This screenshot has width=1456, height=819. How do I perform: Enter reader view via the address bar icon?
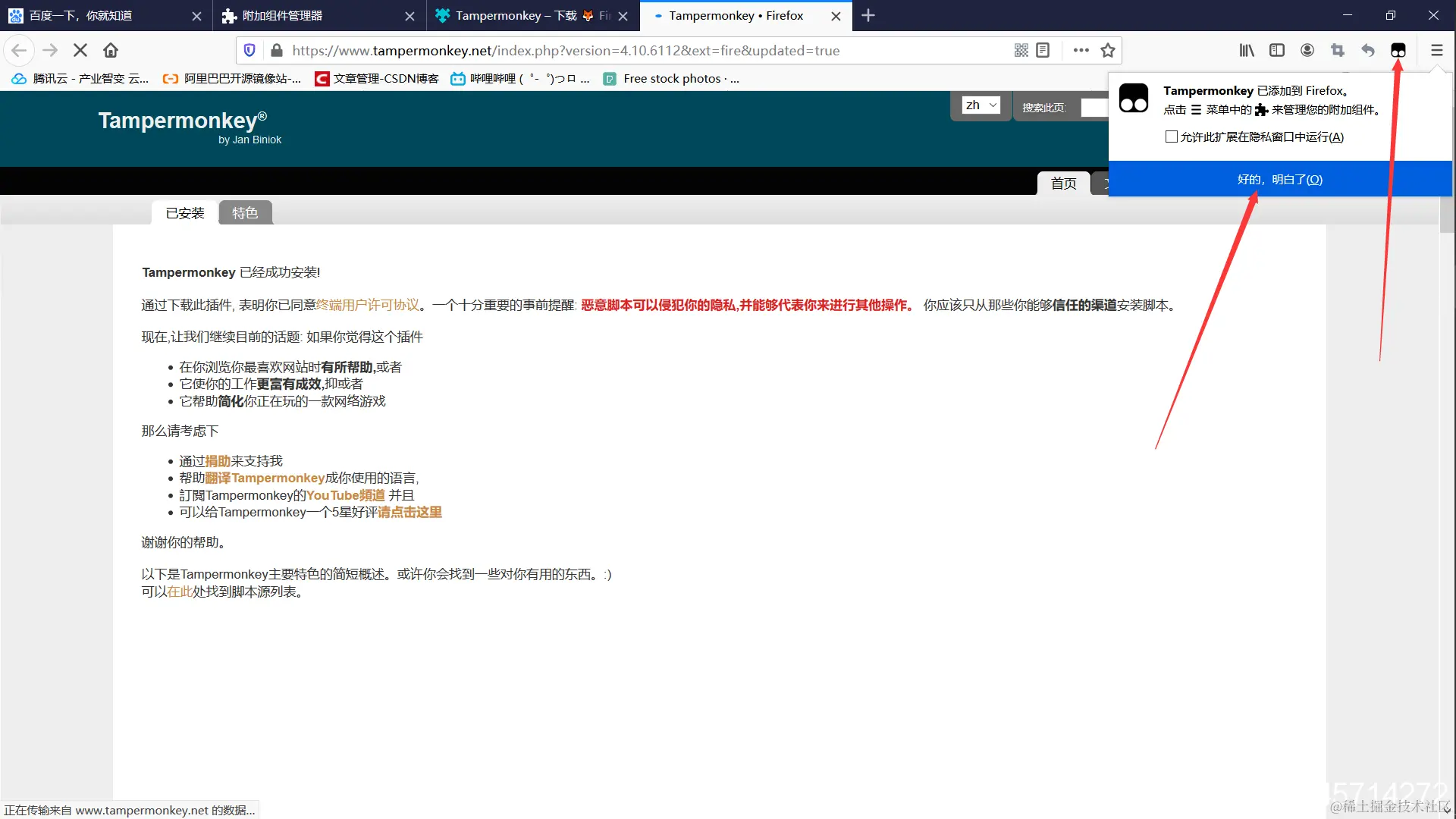(1043, 49)
